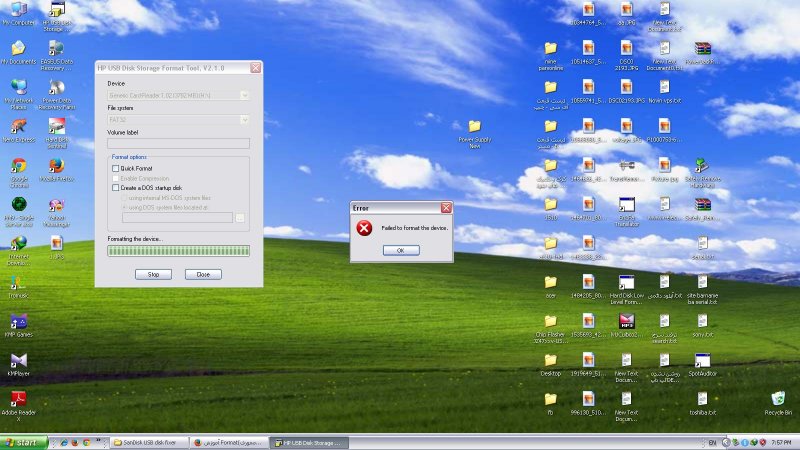Open the acer folder on desktop
Viewport: 800px width, 450px height.
pyautogui.click(x=551, y=287)
